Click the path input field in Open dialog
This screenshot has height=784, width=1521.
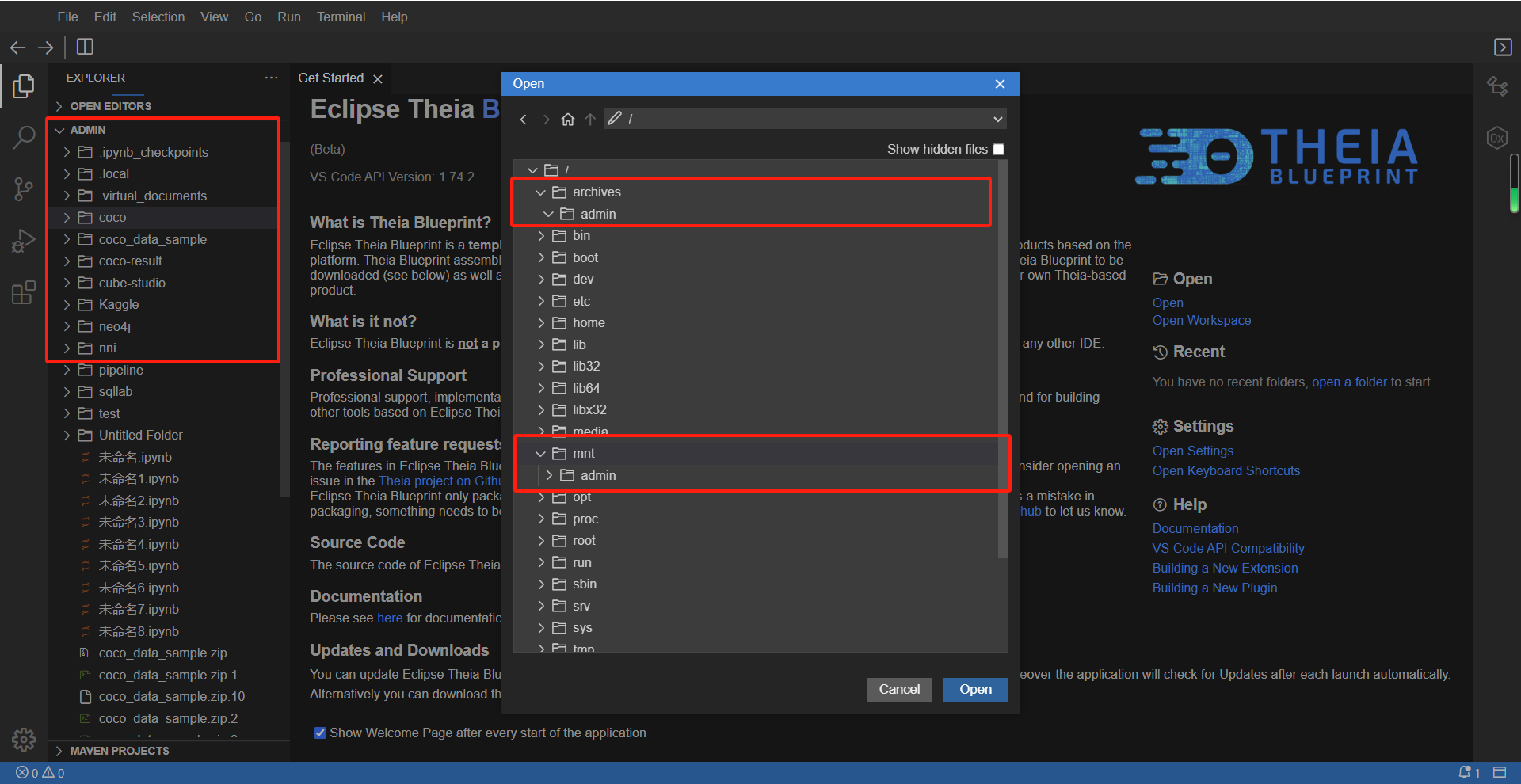[x=805, y=119]
